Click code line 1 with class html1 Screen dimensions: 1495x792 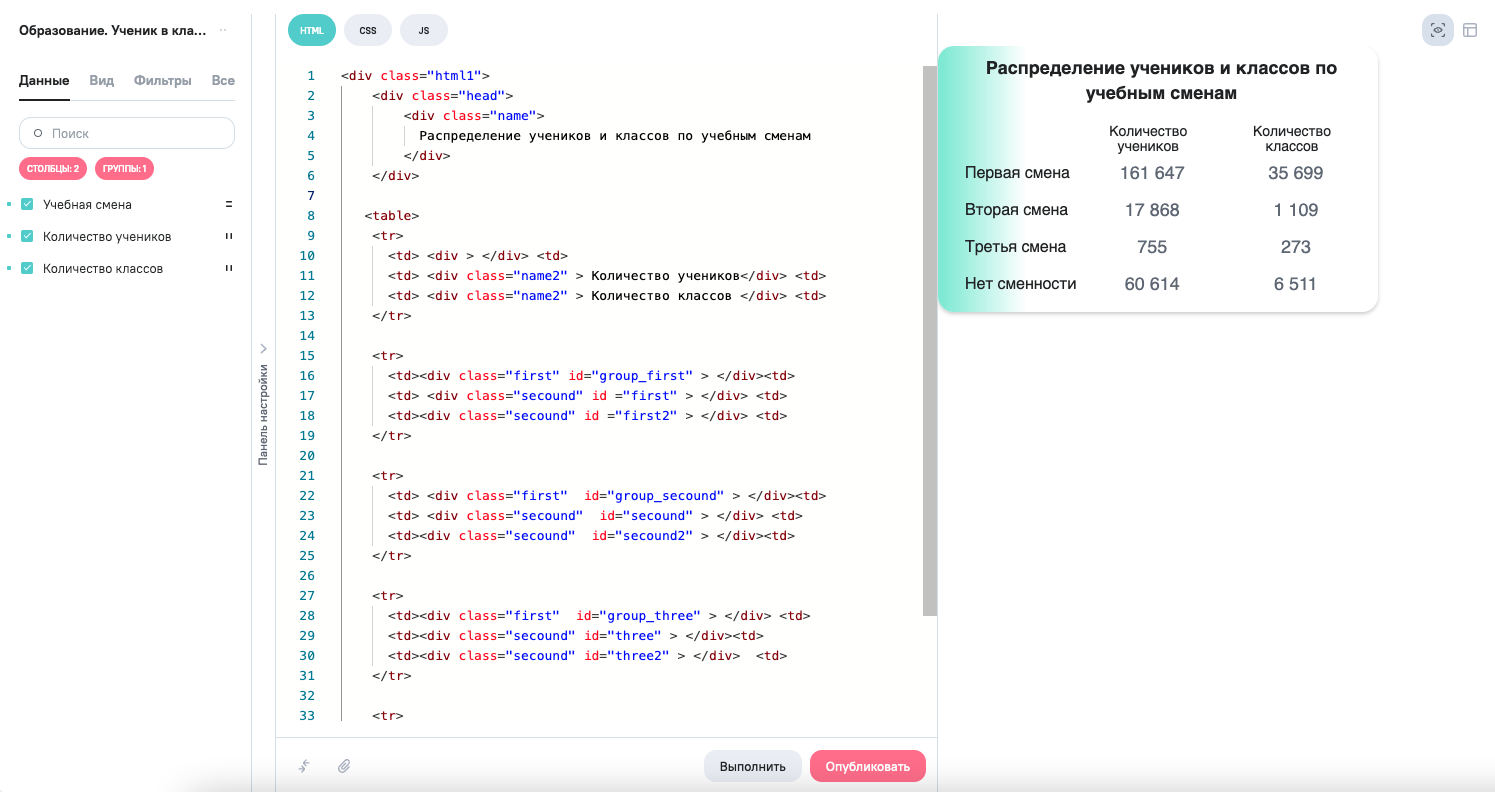click(415, 76)
